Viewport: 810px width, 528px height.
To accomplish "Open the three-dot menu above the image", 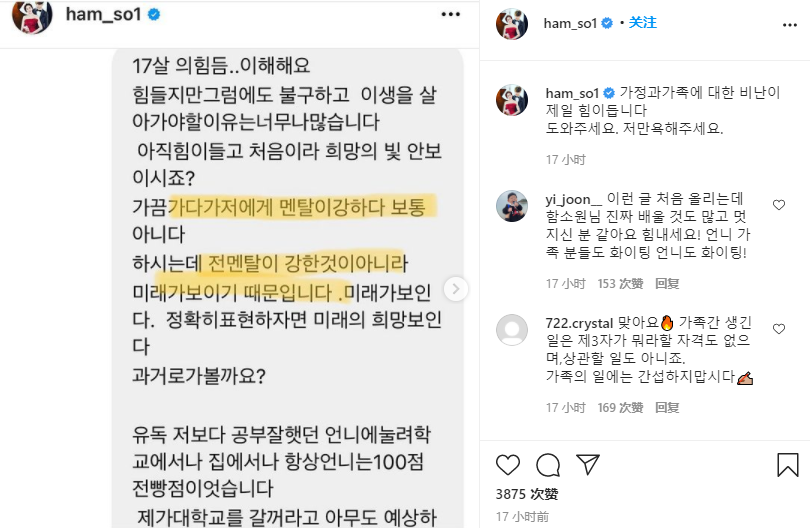I will [450, 14].
